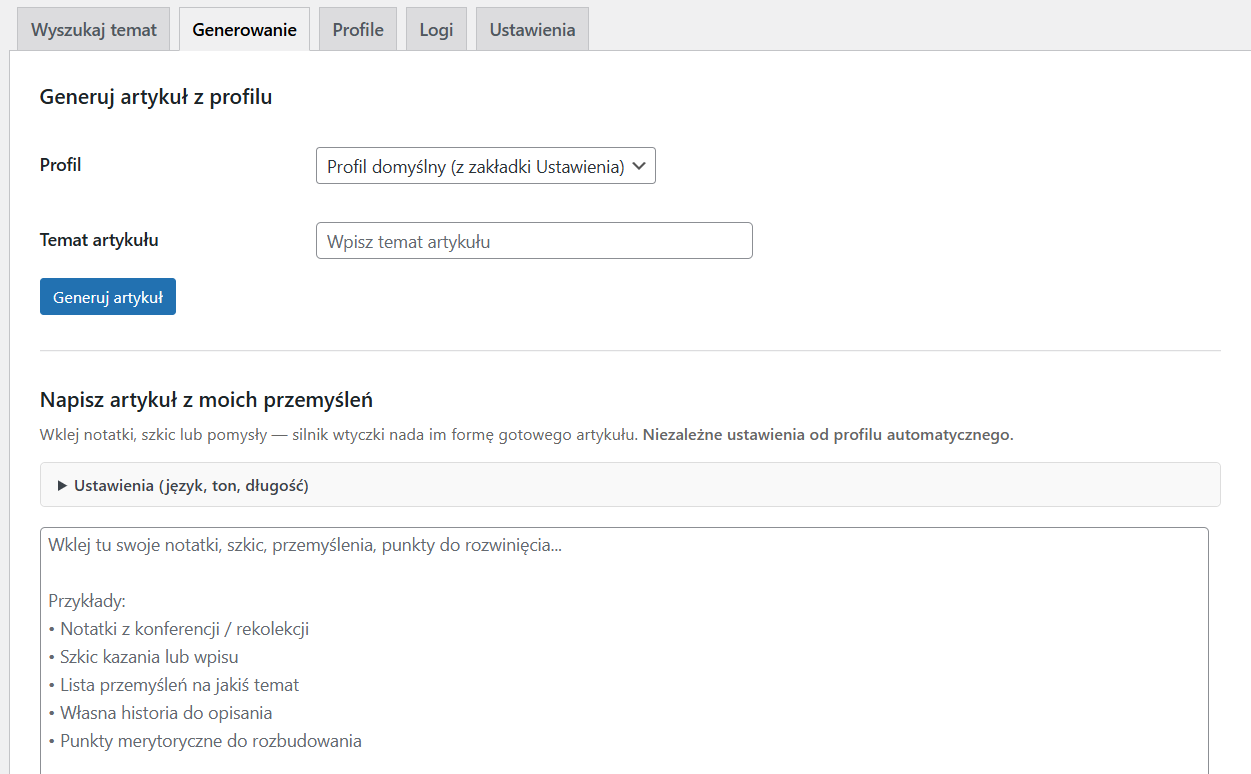Image resolution: width=1251 pixels, height=774 pixels.
Task: Click the disclosure triangle beside Ustawienia
Action: pyautogui.click(x=63, y=485)
